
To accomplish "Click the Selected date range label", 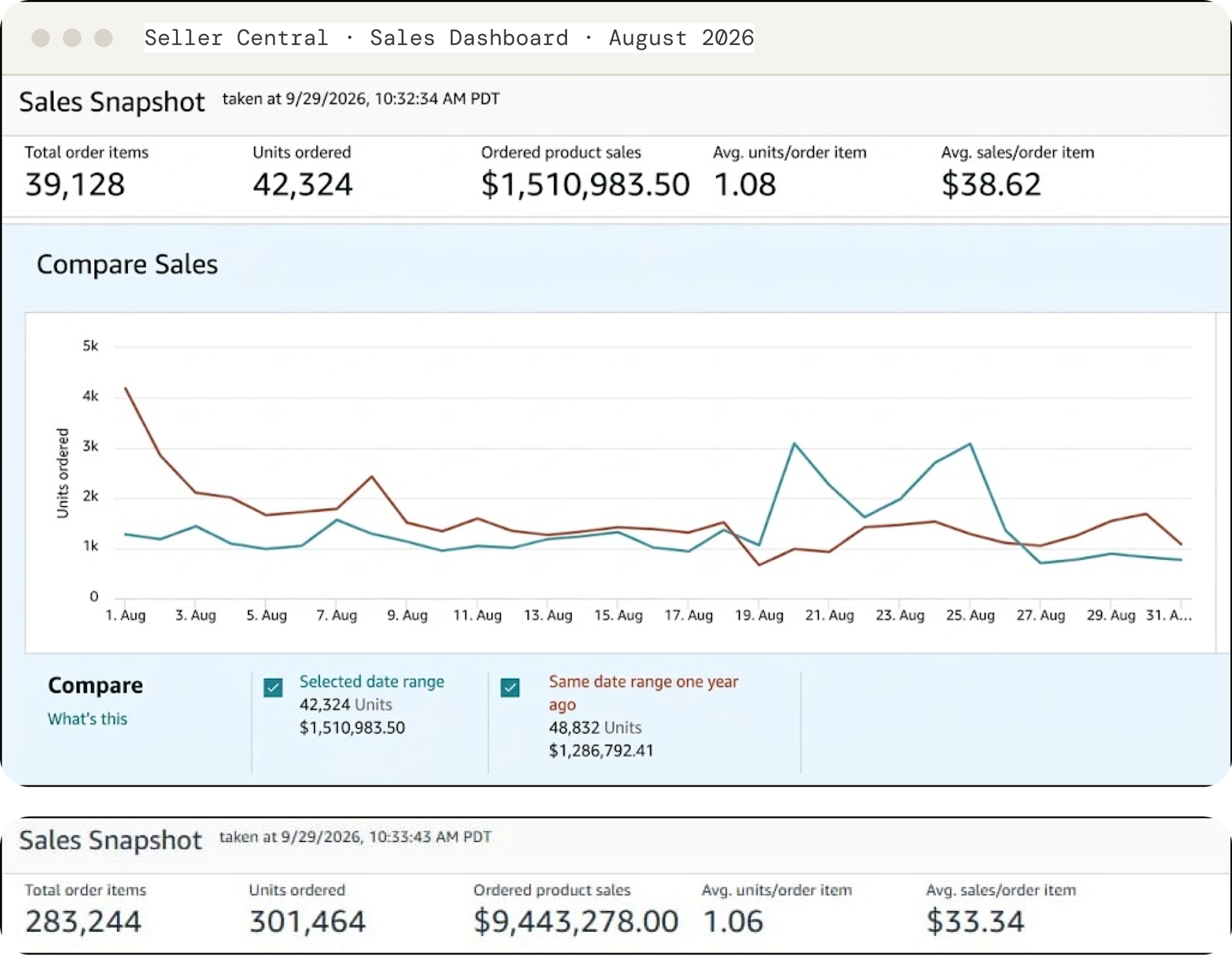I will [372, 681].
